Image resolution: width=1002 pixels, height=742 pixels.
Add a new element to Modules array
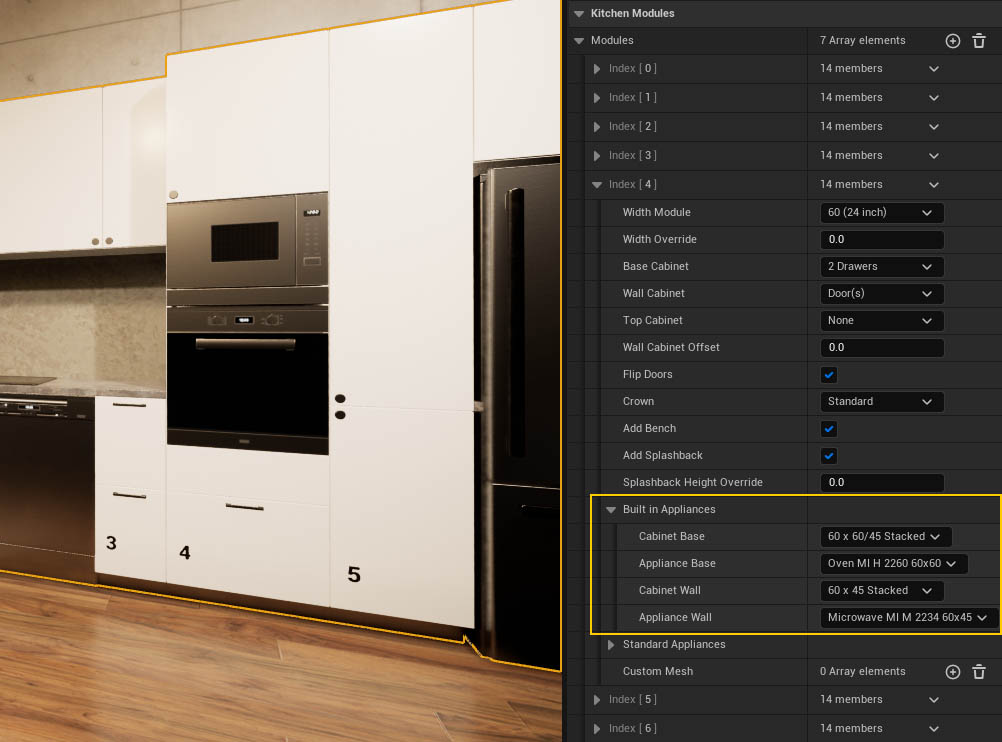[952, 41]
